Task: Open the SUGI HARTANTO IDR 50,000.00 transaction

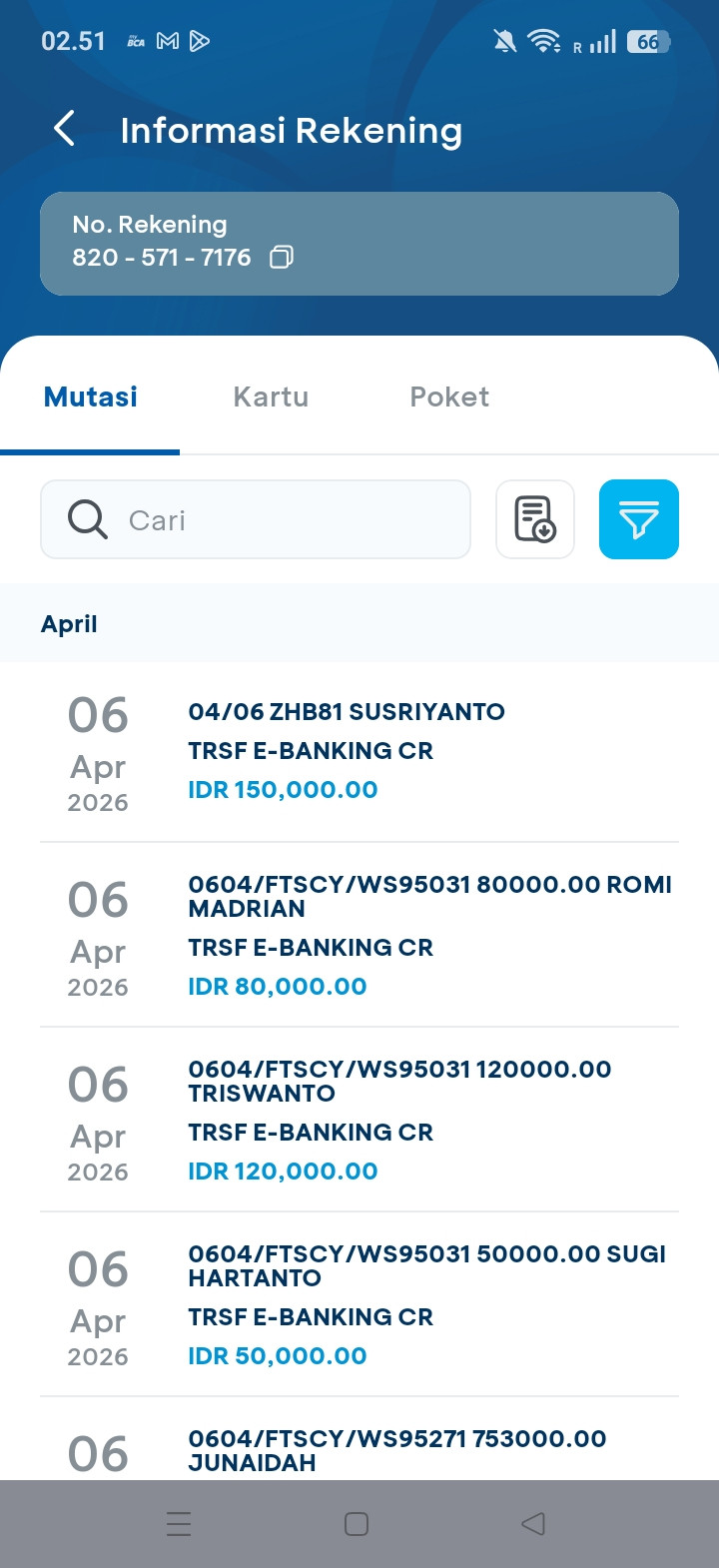Action: (x=359, y=1304)
